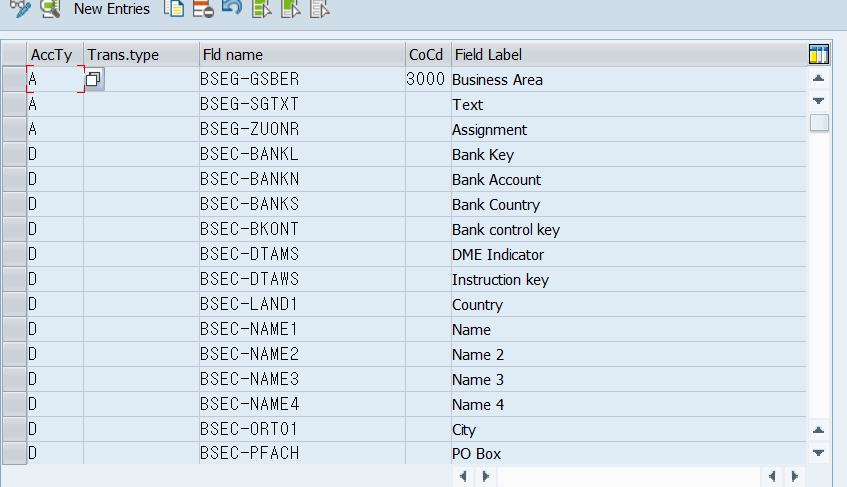Select the row for BSEC-BKONT

(x=15, y=229)
